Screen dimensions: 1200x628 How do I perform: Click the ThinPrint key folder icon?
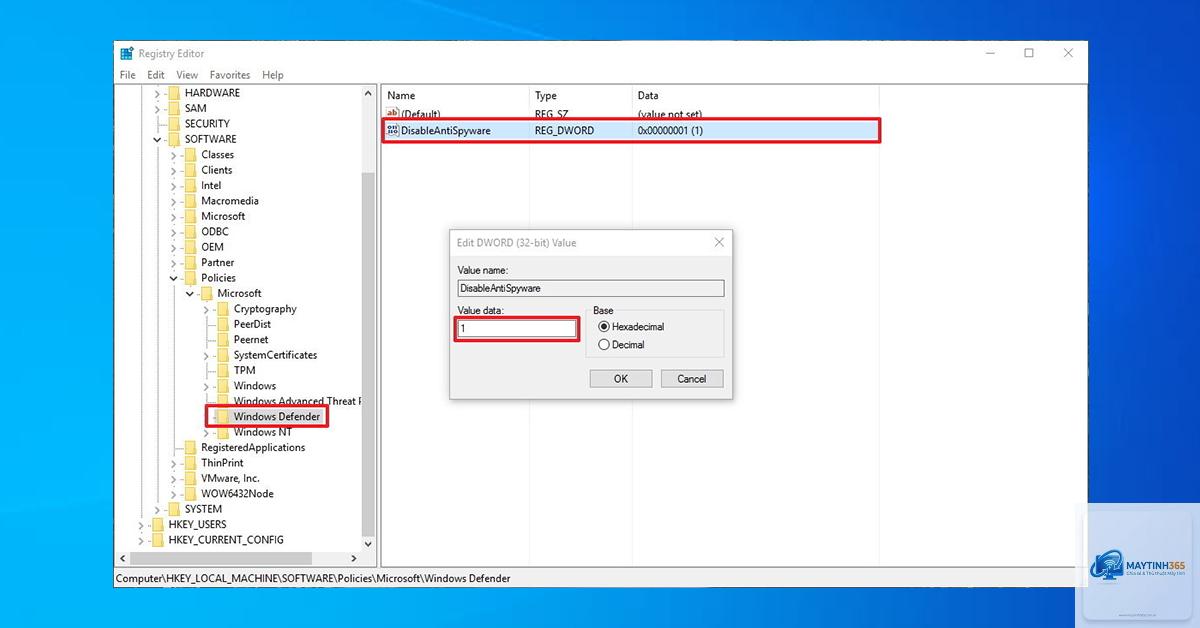pos(190,463)
